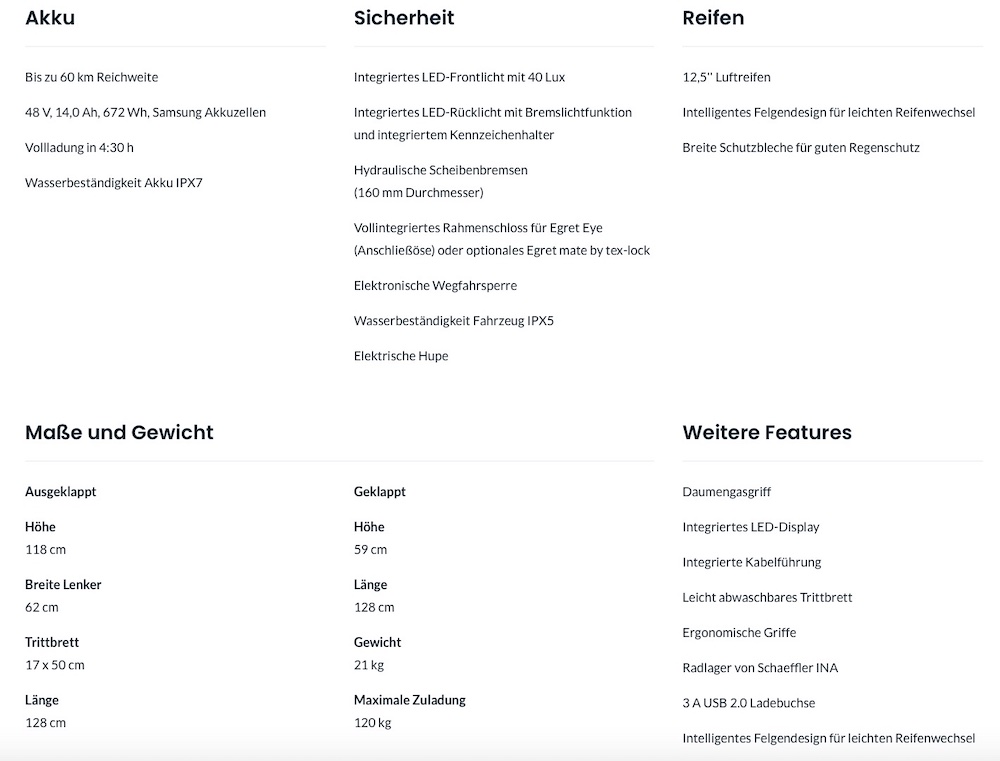Click the Reifen section heading
The image size is (1000, 761).
(x=713, y=18)
